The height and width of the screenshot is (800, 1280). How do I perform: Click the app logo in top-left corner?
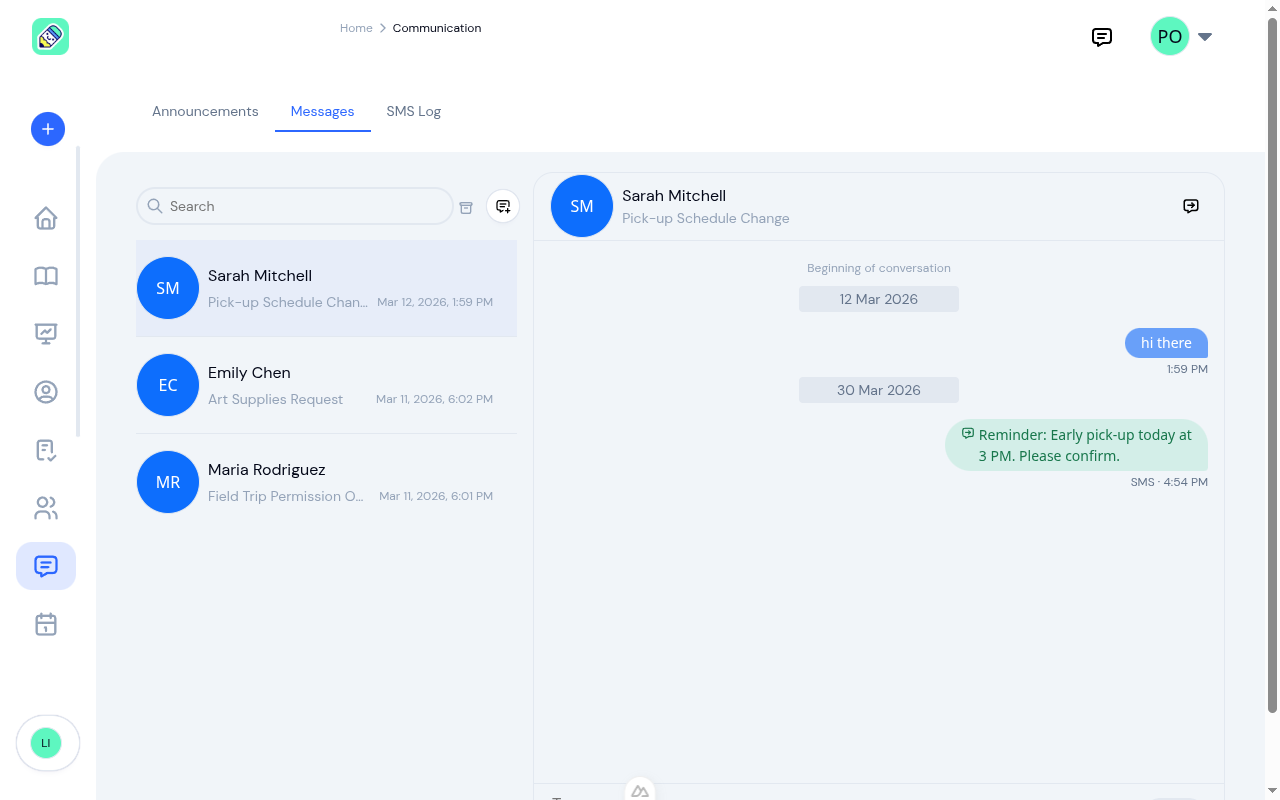50,37
